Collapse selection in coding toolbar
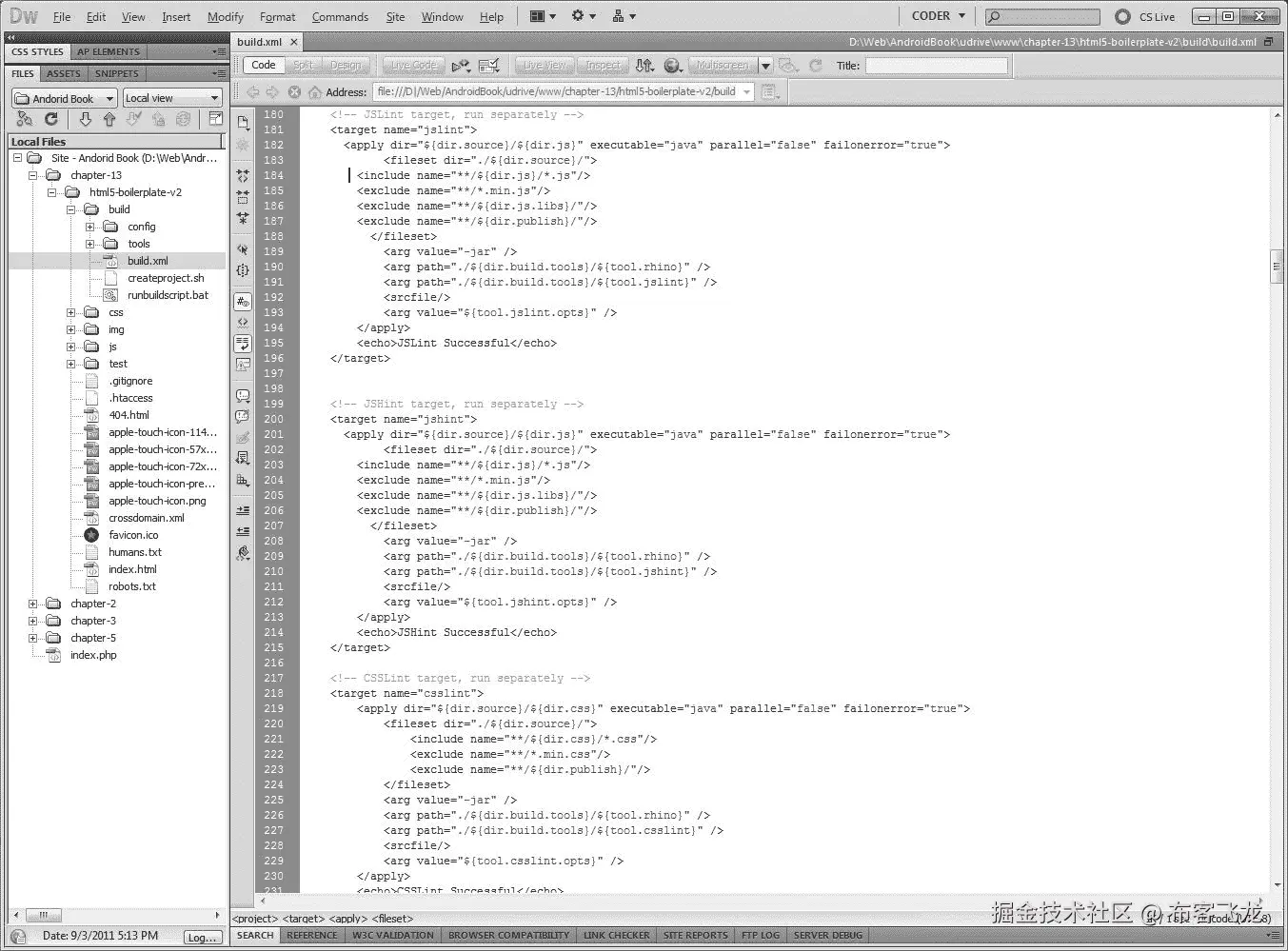The width and height of the screenshot is (1288, 951). [243, 197]
